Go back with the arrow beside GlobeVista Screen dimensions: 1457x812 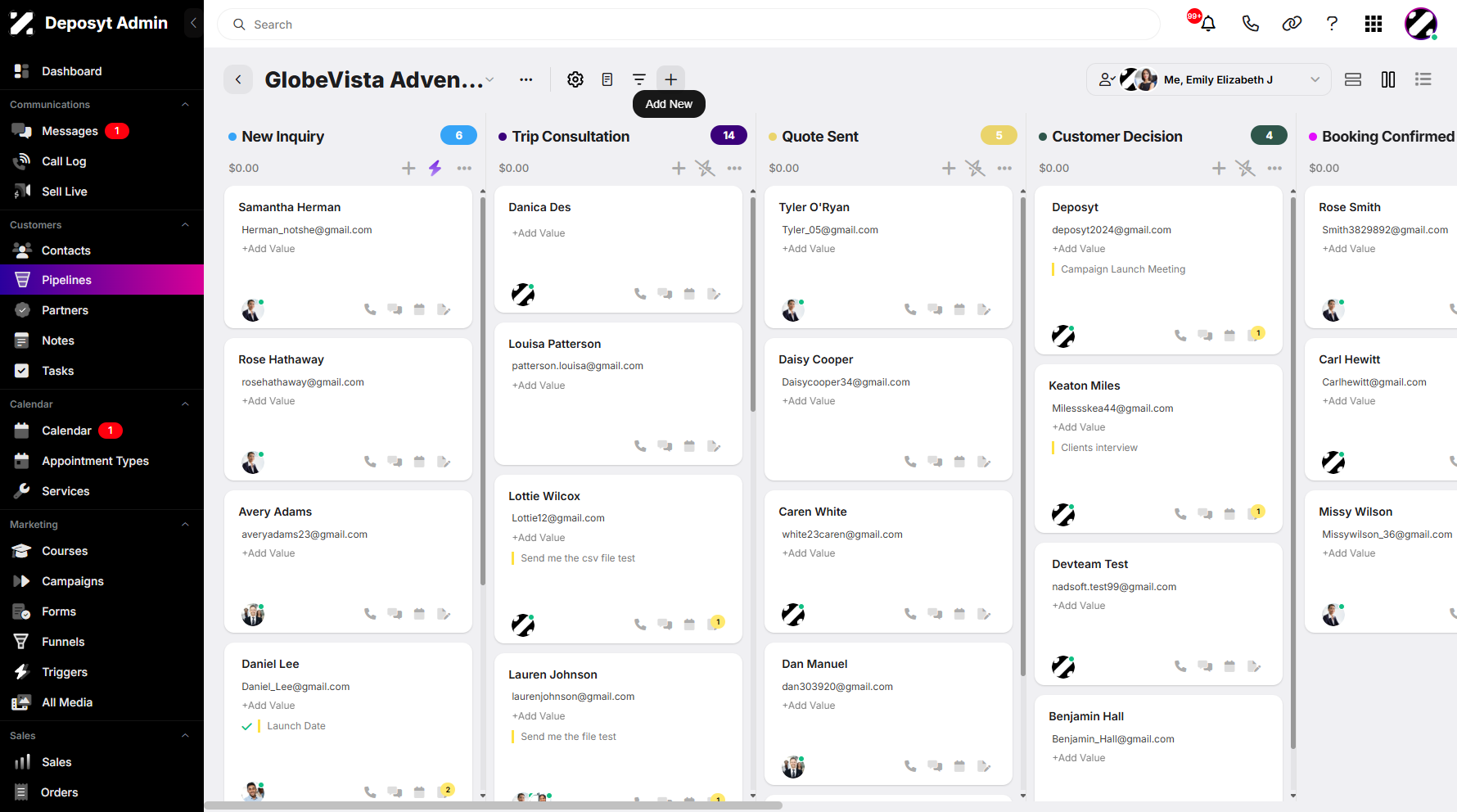(x=238, y=79)
